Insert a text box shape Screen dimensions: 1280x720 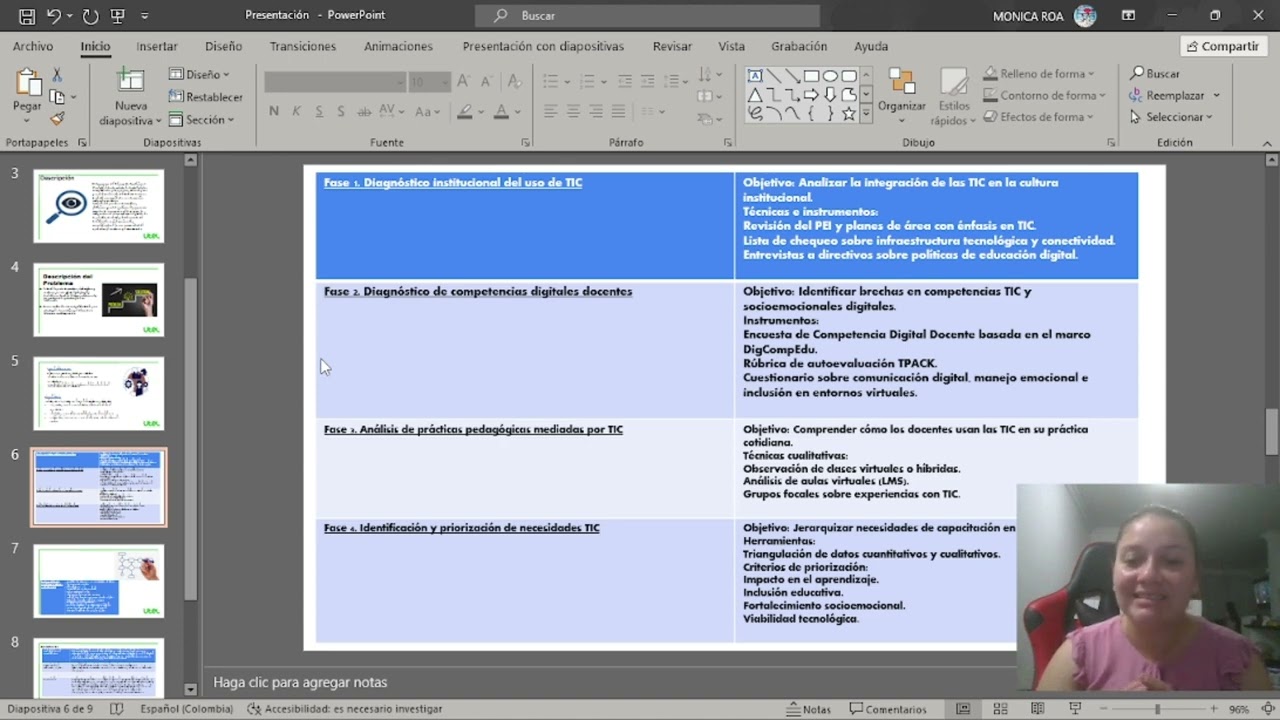755,76
